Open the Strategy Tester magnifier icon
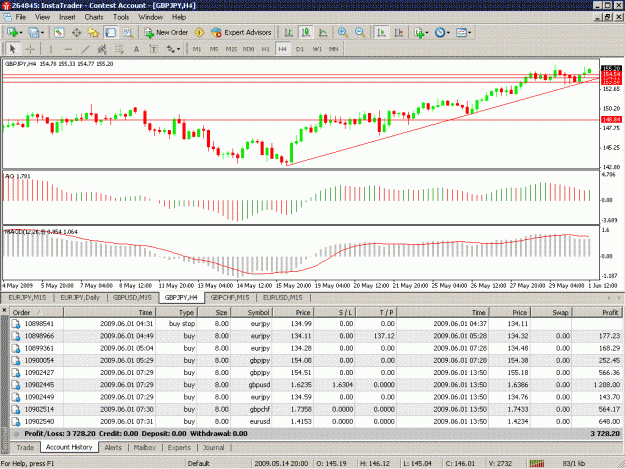The height and width of the screenshot is (469, 625). click(x=128, y=33)
